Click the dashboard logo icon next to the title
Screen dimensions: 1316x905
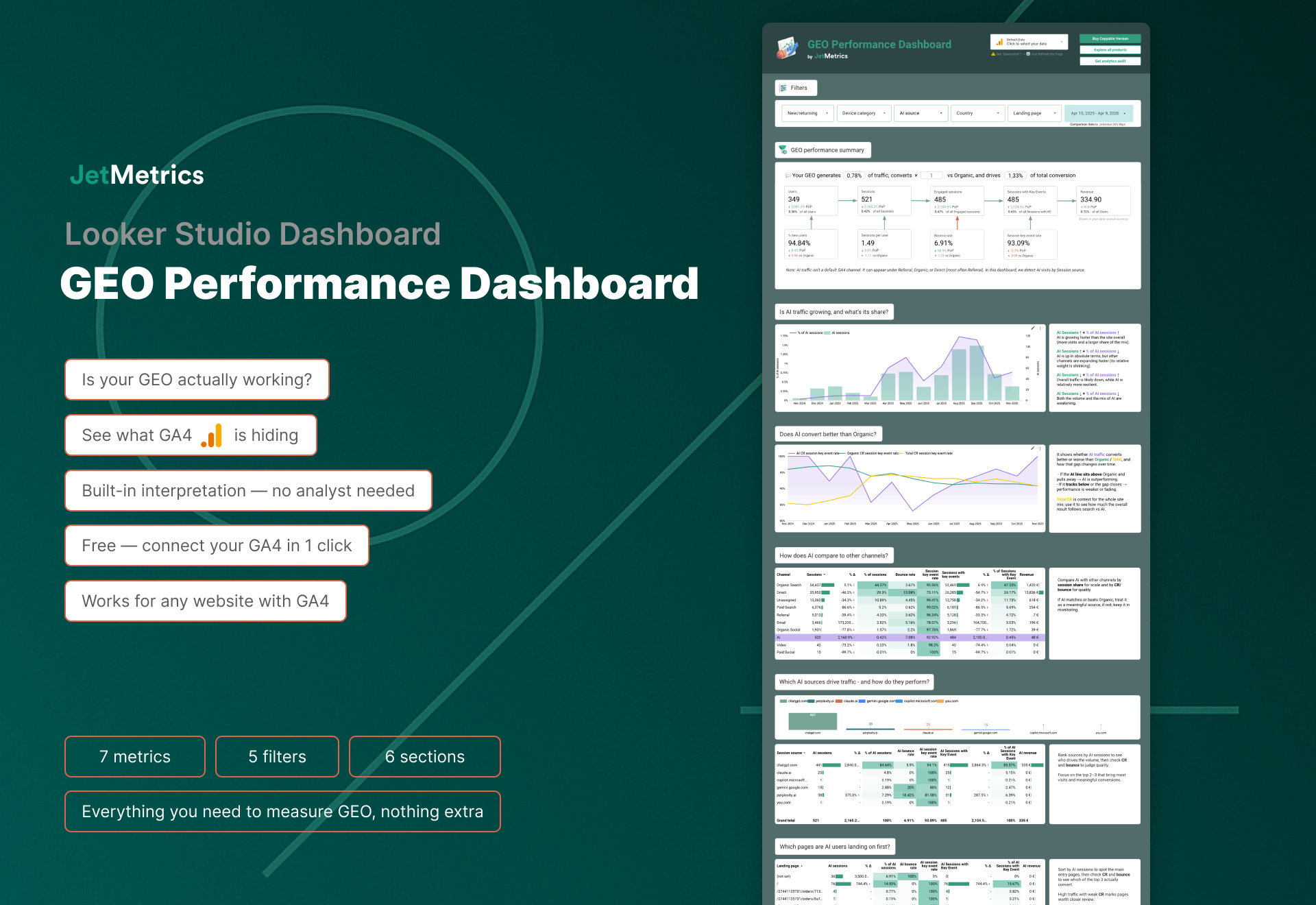tap(788, 48)
